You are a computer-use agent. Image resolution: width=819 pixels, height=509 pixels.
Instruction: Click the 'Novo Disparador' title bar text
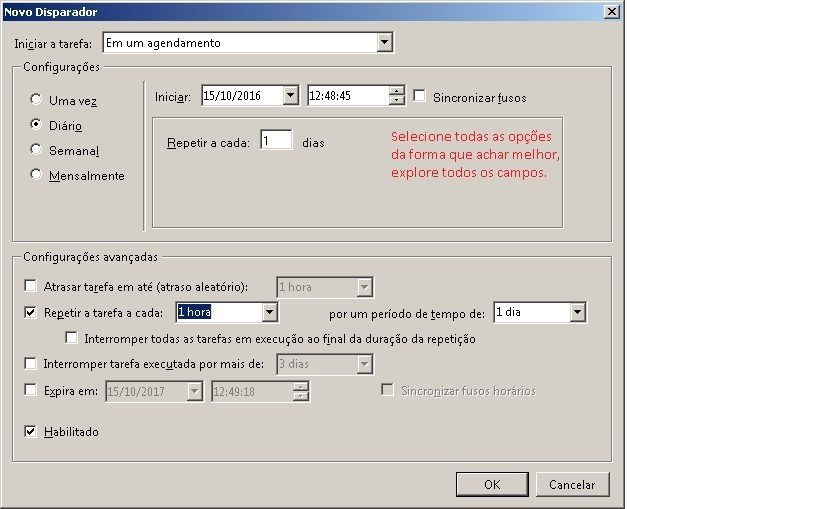[x=51, y=12]
